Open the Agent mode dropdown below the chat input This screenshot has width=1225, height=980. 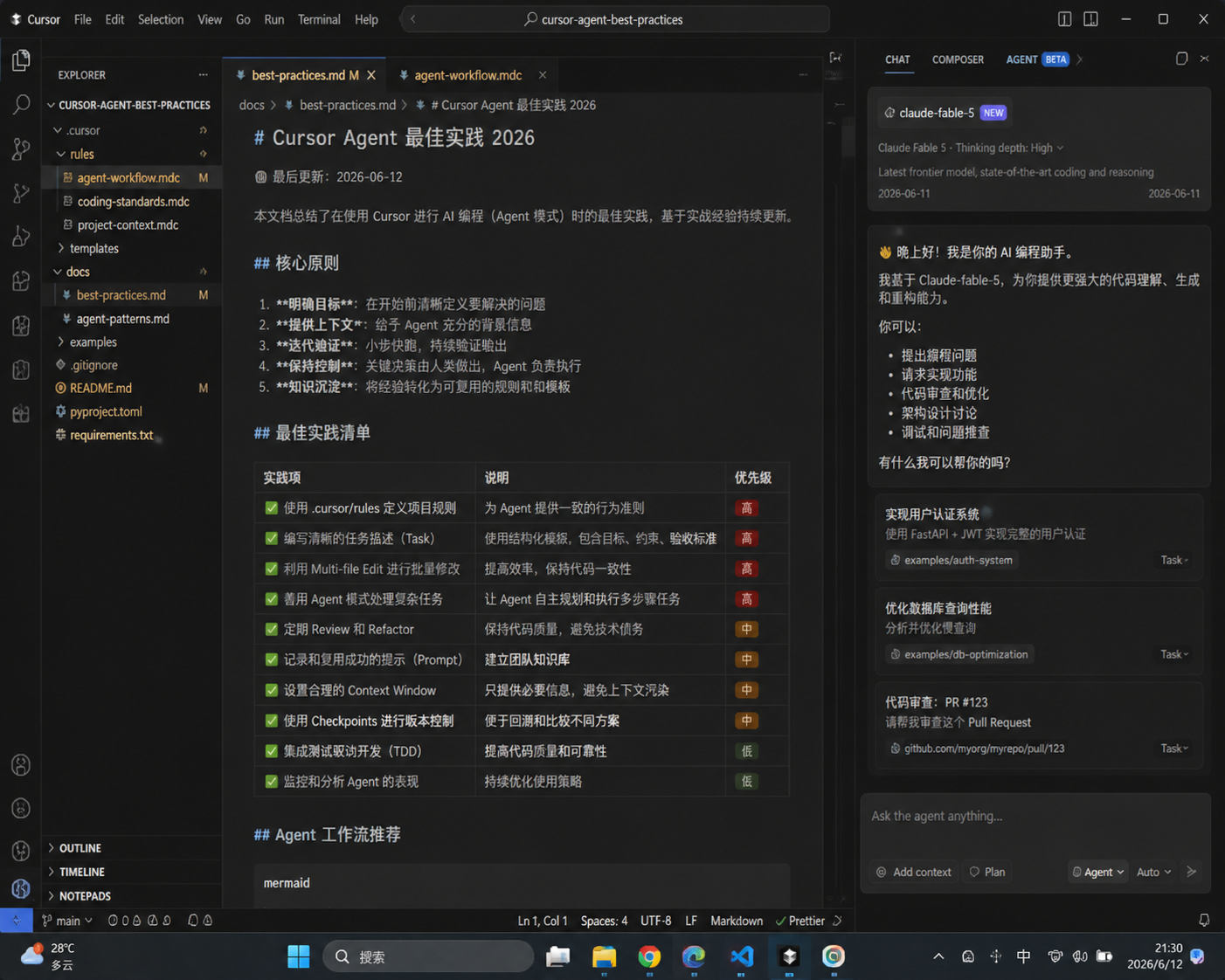point(1097,872)
